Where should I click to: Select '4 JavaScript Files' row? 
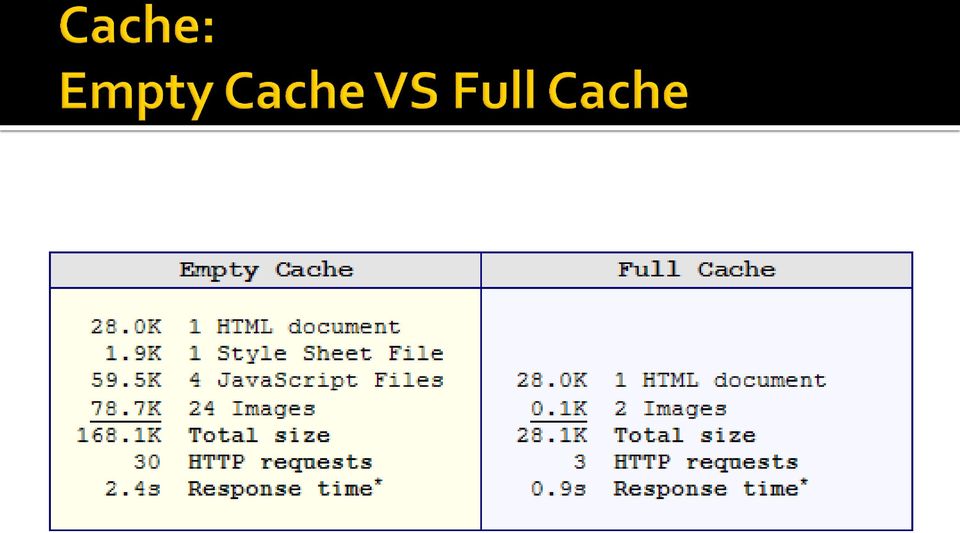pos(267,381)
